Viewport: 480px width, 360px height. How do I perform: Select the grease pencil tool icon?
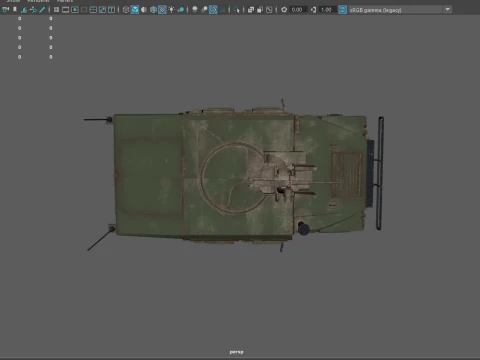pyautogui.click(x=42, y=10)
